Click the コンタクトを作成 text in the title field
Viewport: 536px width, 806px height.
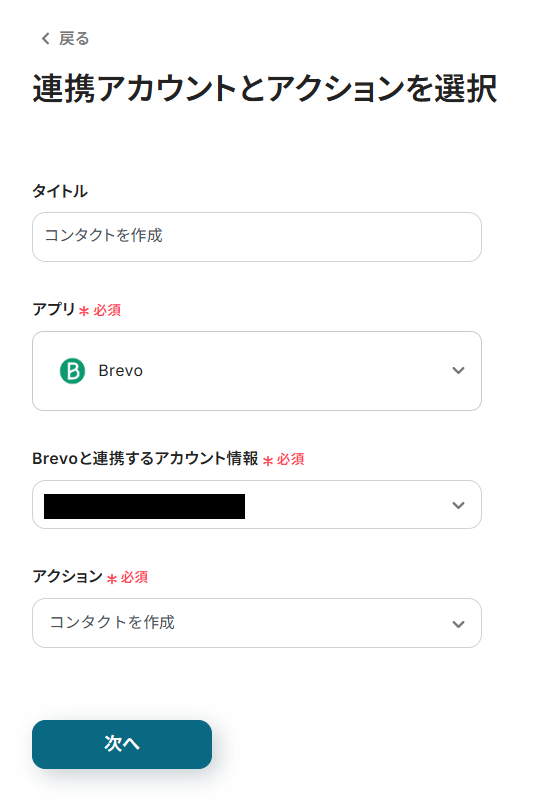pos(104,235)
